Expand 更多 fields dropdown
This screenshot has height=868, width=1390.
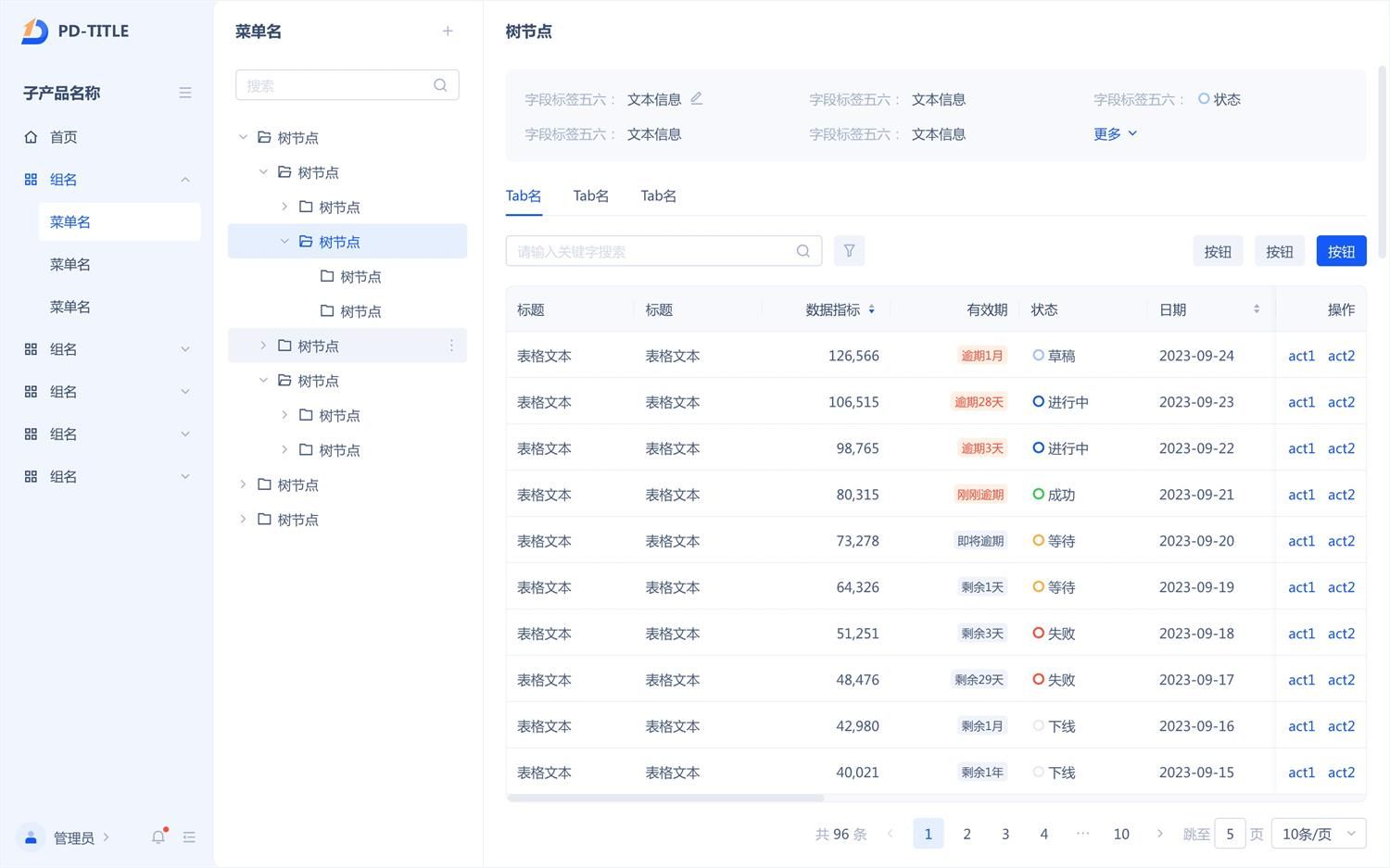pos(1115,133)
